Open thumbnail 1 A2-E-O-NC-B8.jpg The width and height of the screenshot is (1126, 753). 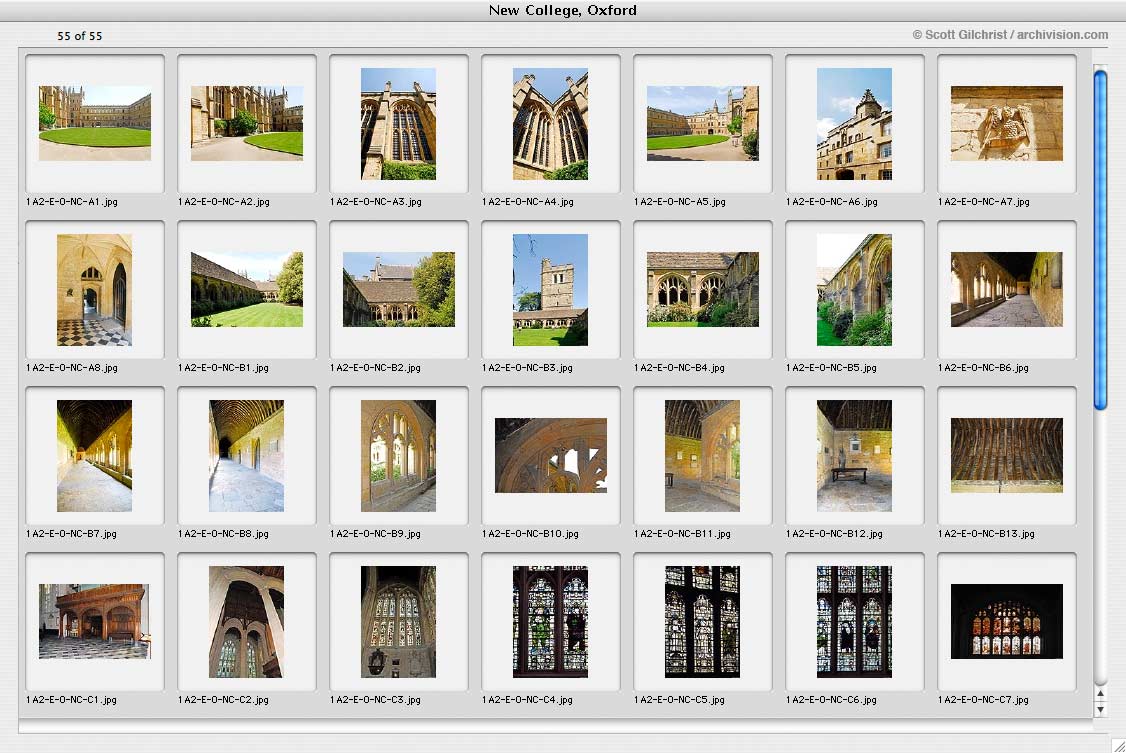click(x=247, y=456)
